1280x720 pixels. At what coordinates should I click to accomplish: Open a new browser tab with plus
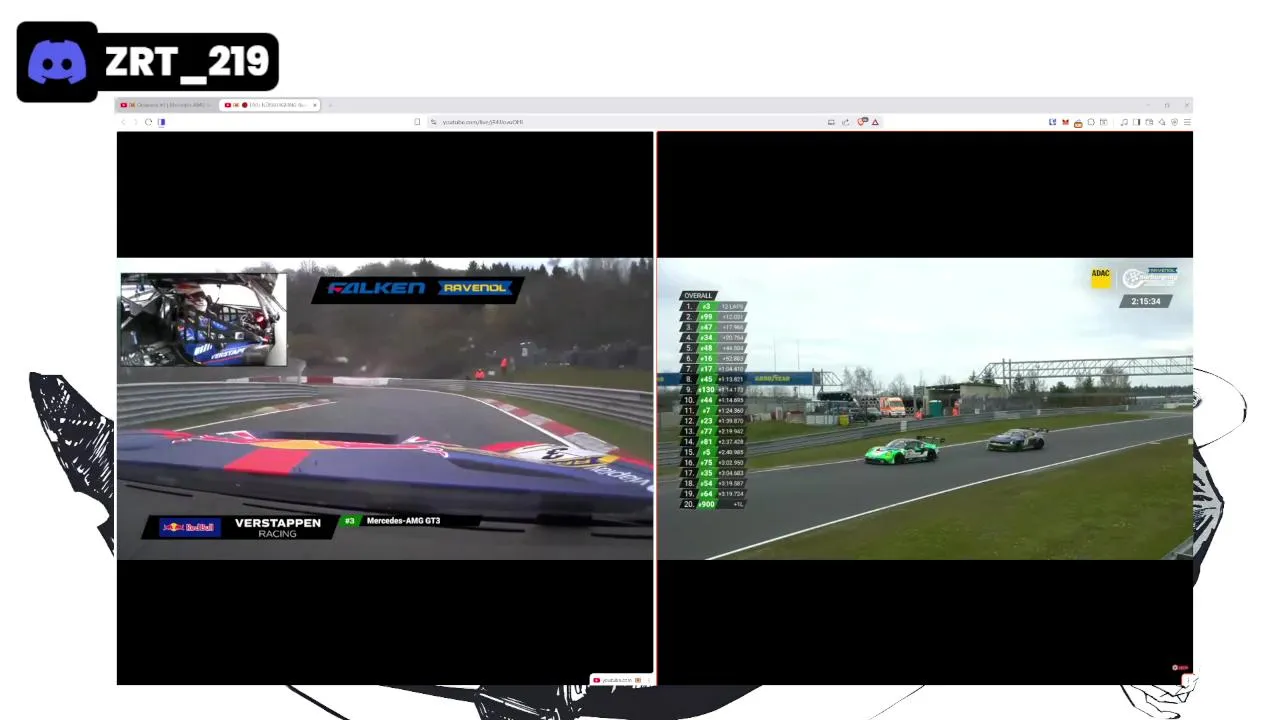(330, 105)
